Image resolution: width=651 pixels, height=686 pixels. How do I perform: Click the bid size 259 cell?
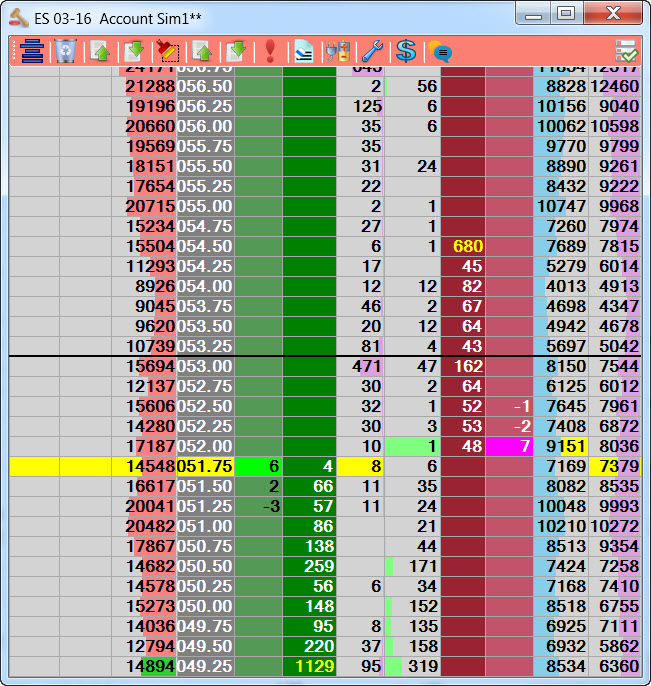[x=309, y=566]
